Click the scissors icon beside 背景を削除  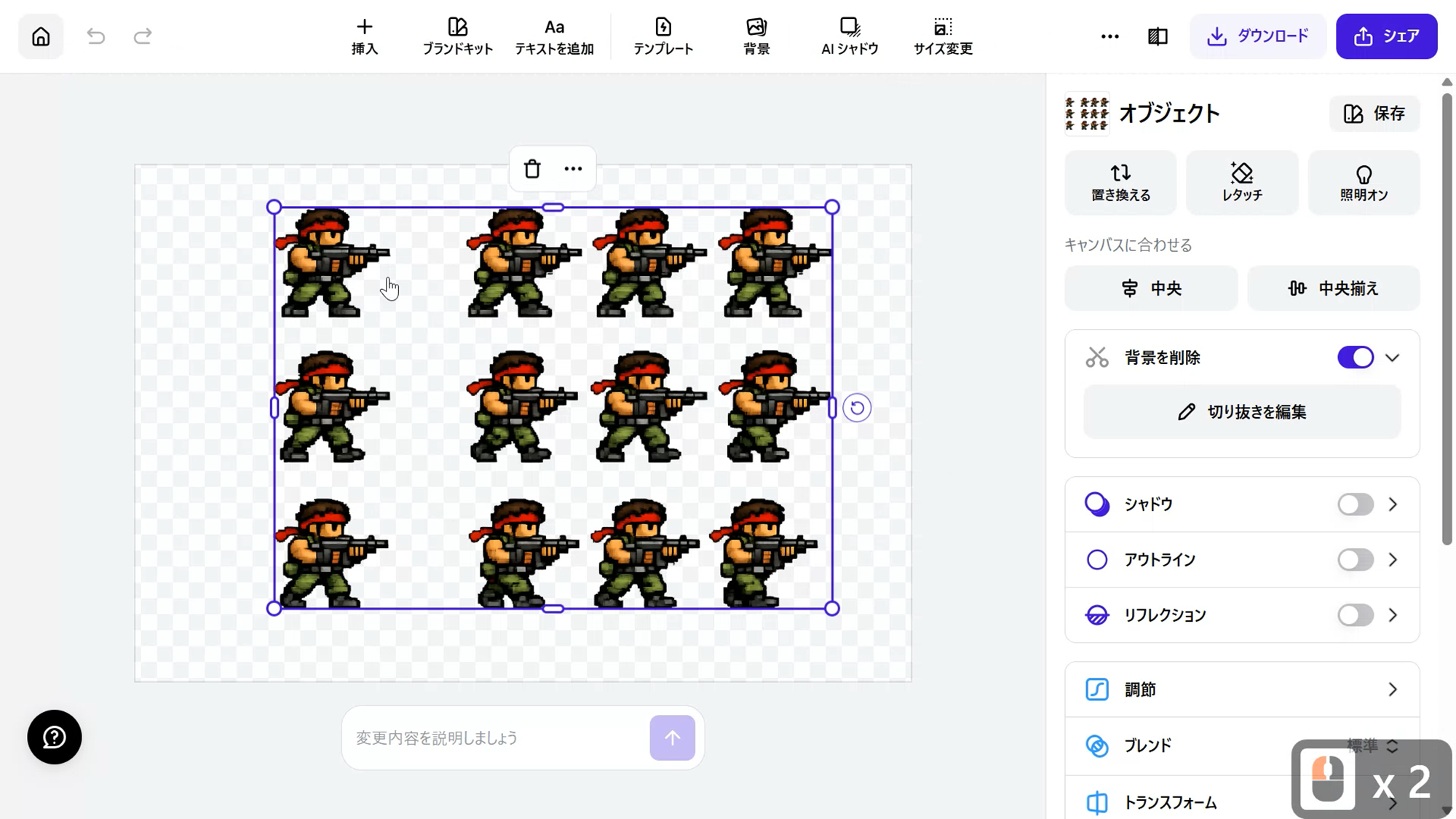coord(1097,357)
